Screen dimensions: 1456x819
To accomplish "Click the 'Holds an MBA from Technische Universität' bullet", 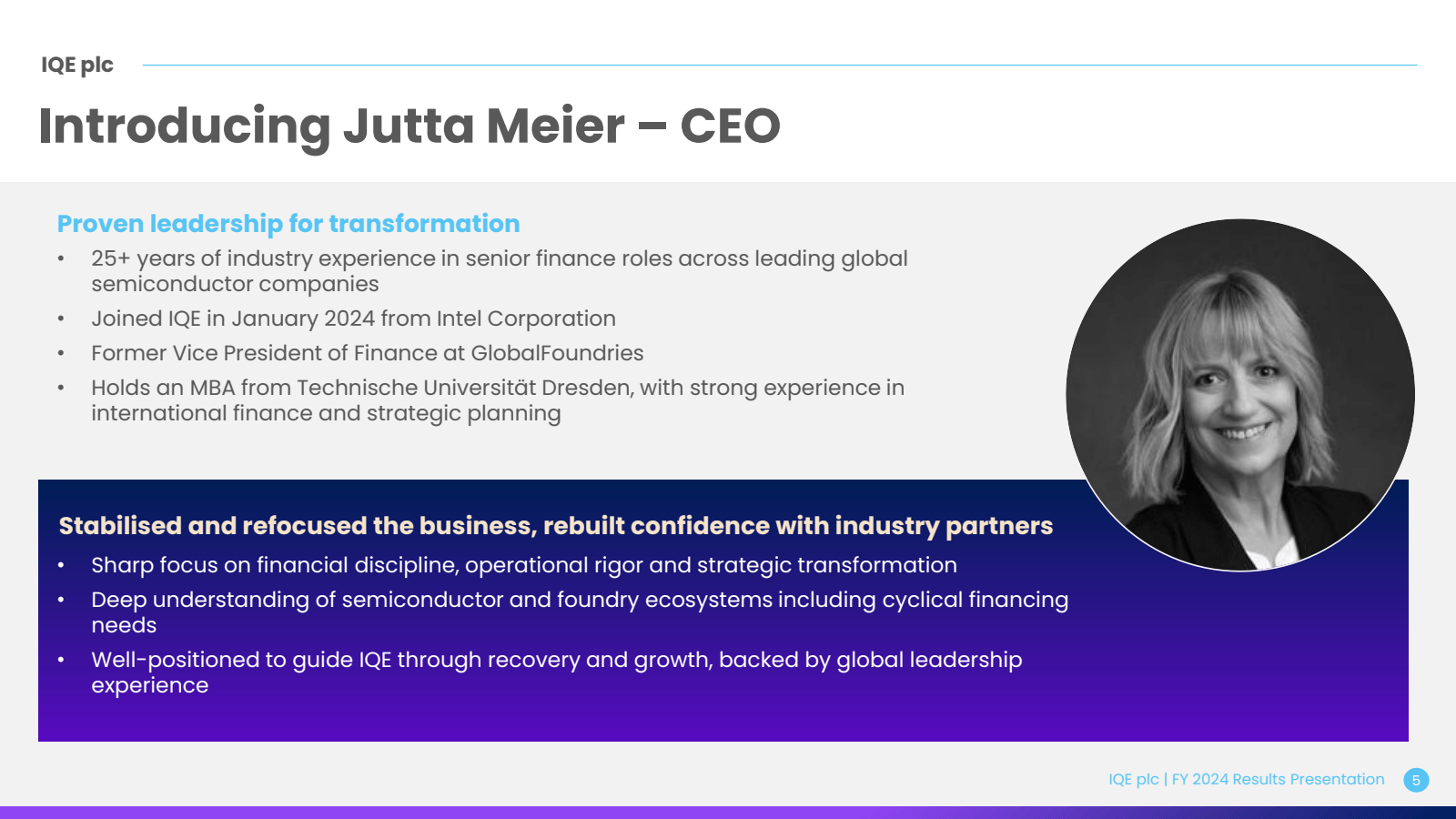I will tap(498, 400).
